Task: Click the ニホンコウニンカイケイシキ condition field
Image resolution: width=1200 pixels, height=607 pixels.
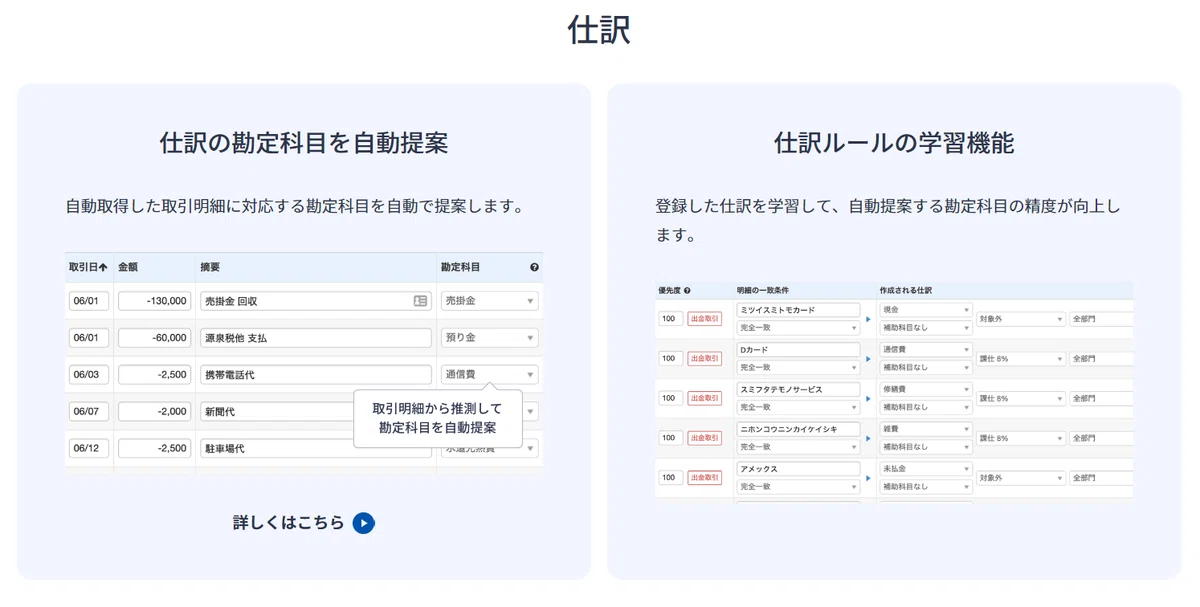Action: tap(798, 429)
